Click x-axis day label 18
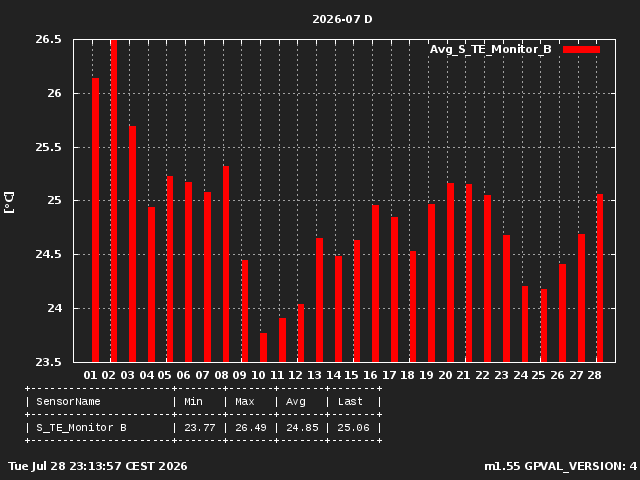Image resolution: width=640 pixels, height=480 pixels. pos(407,375)
